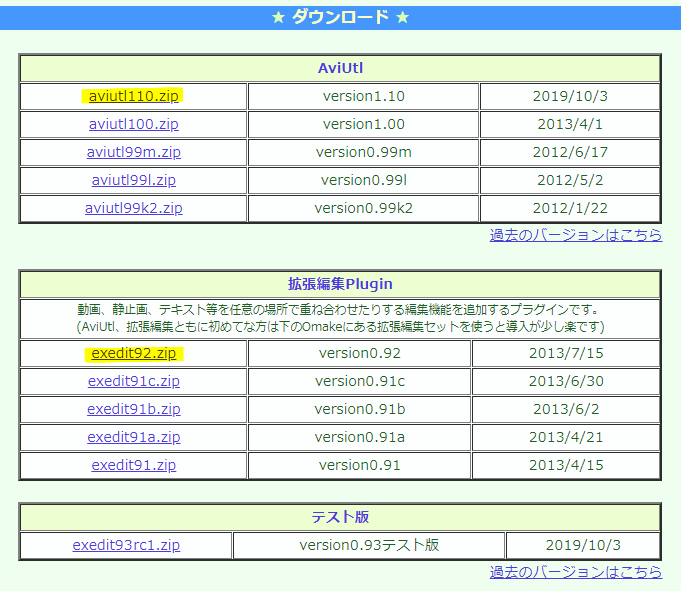The height and width of the screenshot is (591, 681).
Task: Click the ダウンロード page heading
Action: [x=340, y=17]
